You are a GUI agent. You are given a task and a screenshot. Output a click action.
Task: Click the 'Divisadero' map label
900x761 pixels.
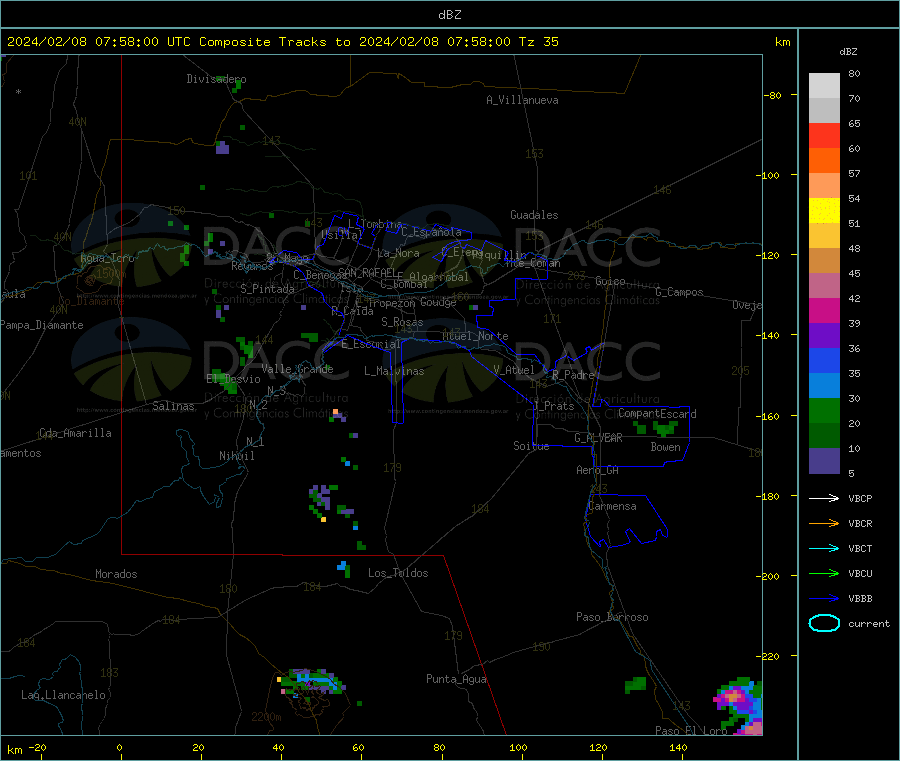tap(216, 79)
